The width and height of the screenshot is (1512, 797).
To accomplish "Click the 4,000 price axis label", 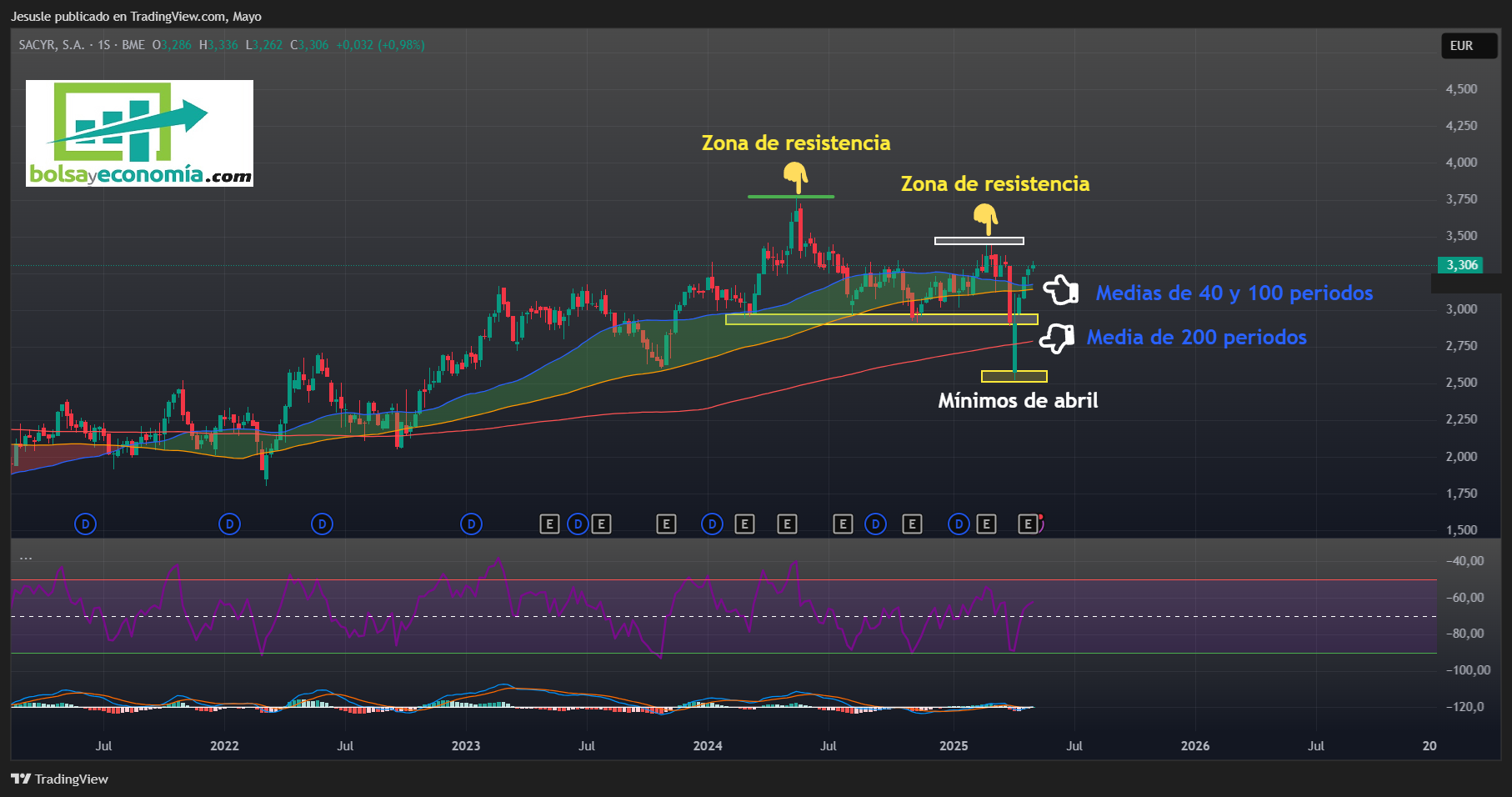I will coord(1461,162).
